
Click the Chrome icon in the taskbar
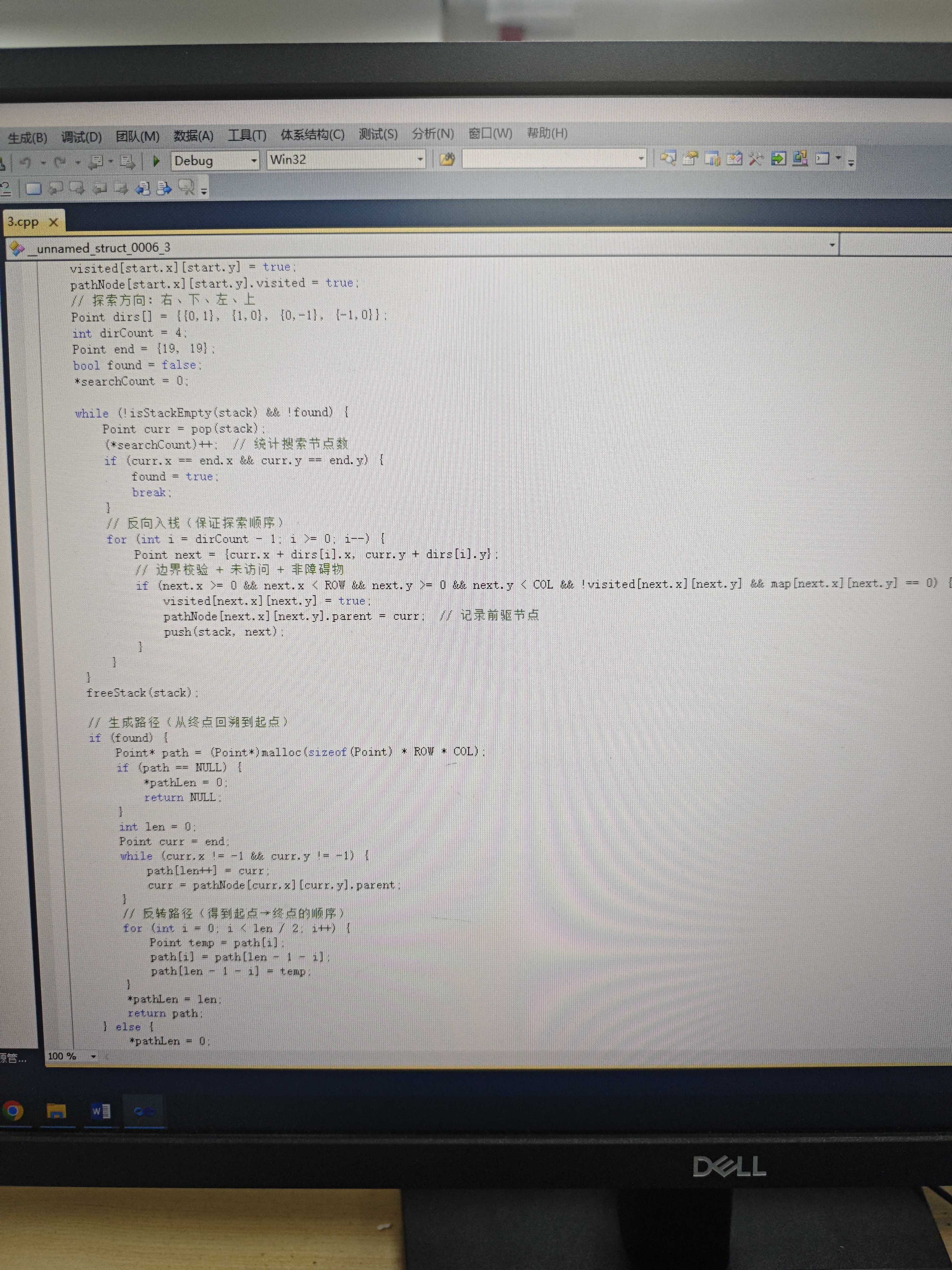click(x=13, y=1110)
